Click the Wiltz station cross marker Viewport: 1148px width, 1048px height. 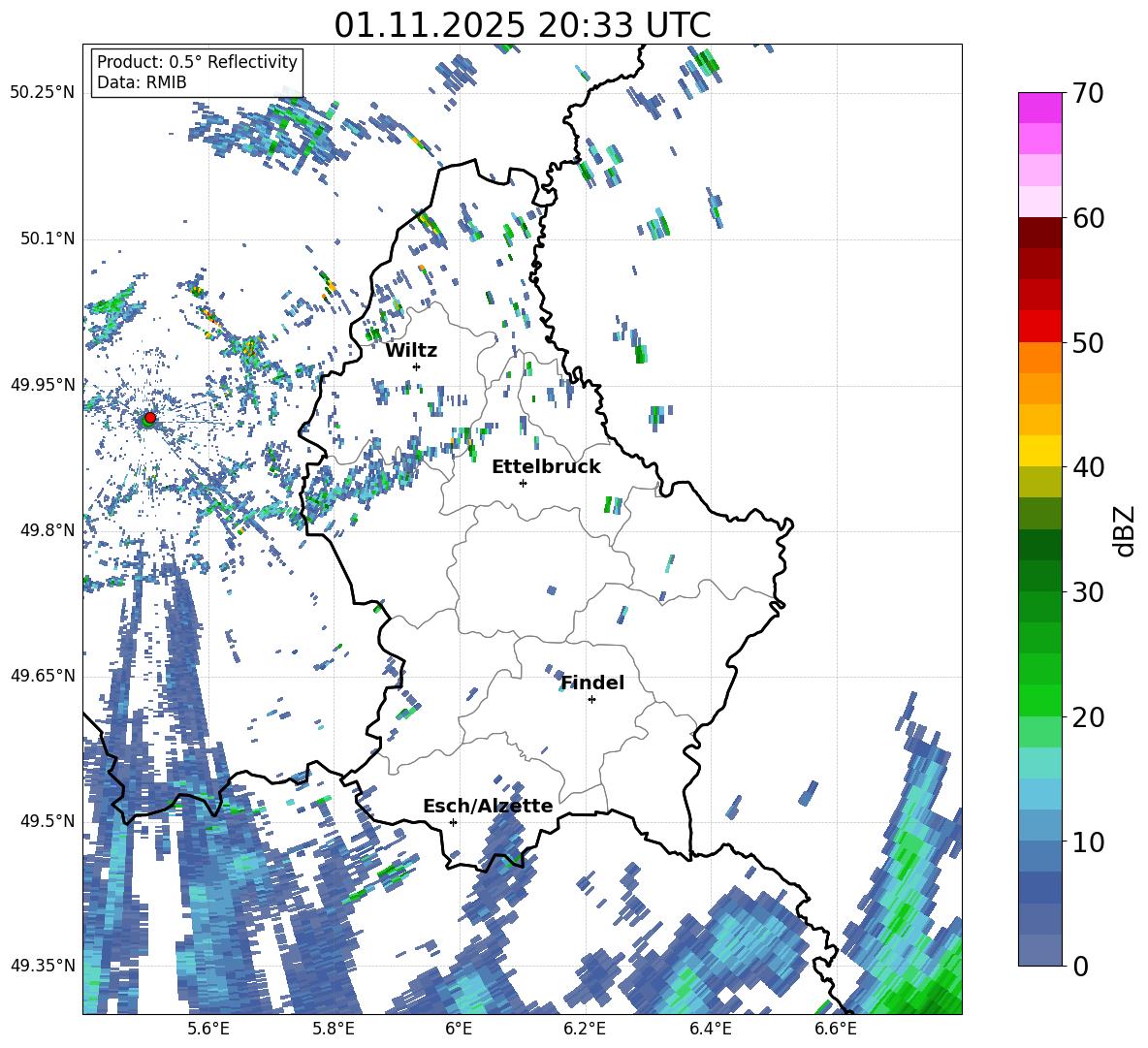pyautogui.click(x=417, y=366)
